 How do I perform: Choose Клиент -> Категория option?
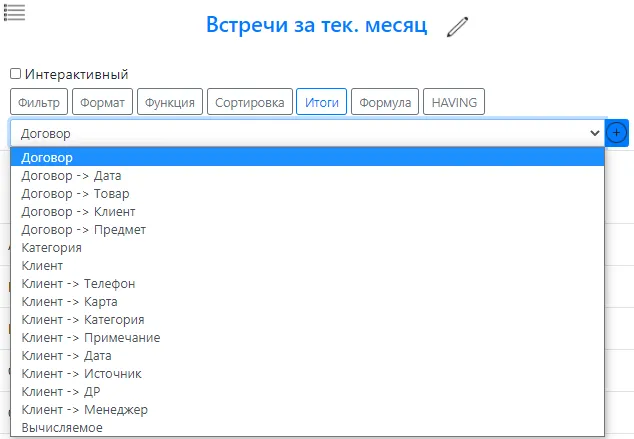(x=307, y=319)
